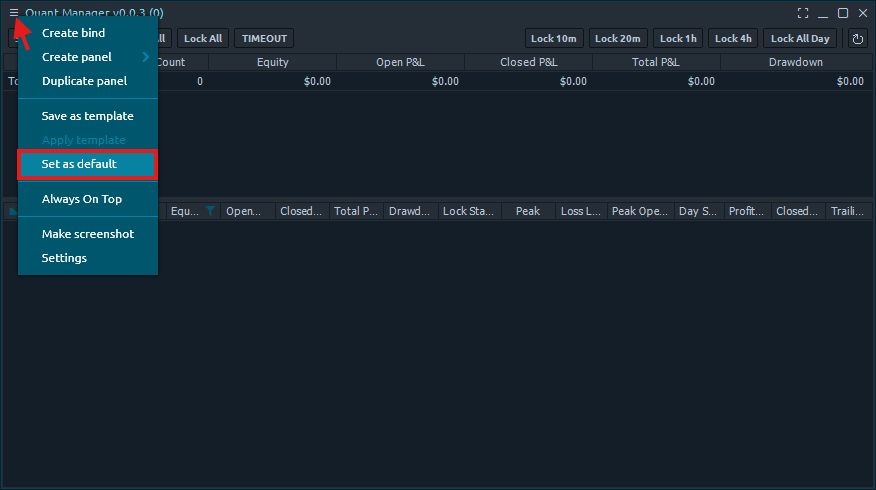This screenshot has height=490, width=876.
Task: Open Settings from the menu
Action: click(64, 258)
